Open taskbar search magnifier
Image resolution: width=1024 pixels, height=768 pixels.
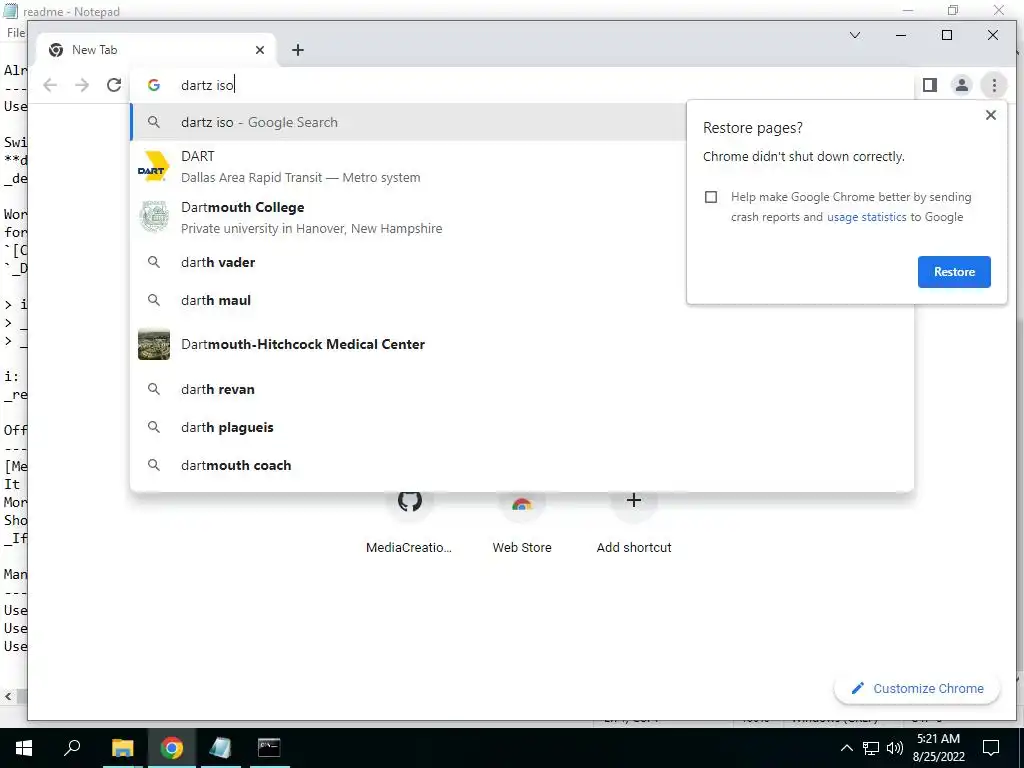[72, 748]
